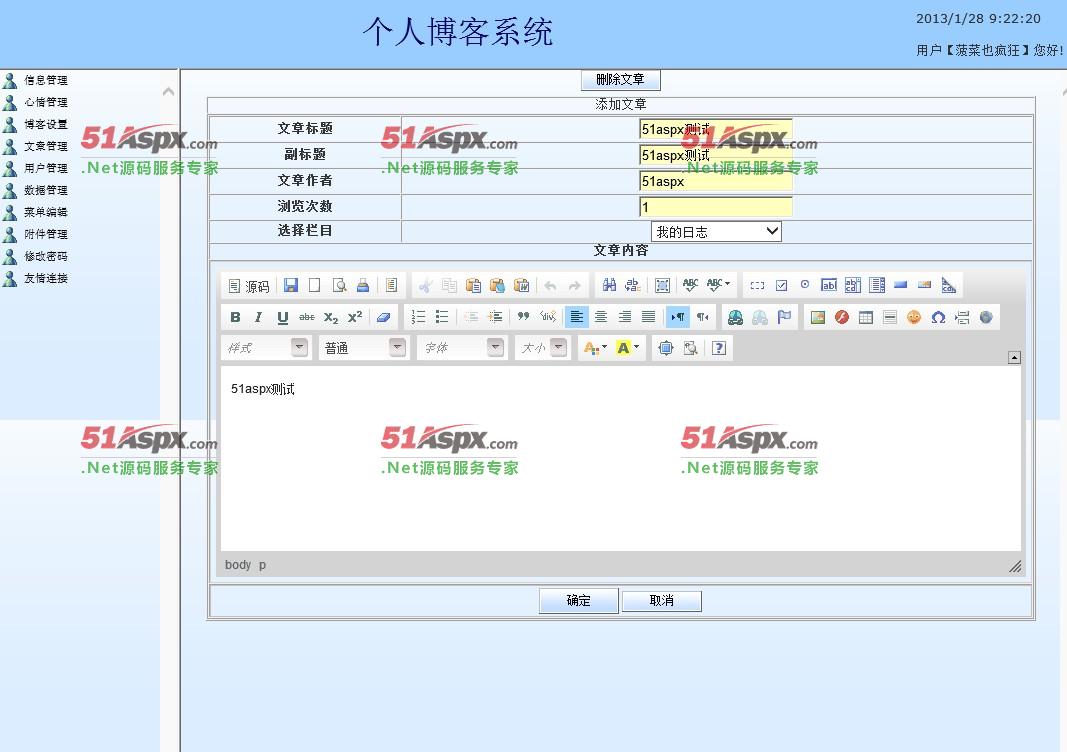Screen dimensions: 1067x752
Task: Open the Text Color picker
Action: coord(595,348)
